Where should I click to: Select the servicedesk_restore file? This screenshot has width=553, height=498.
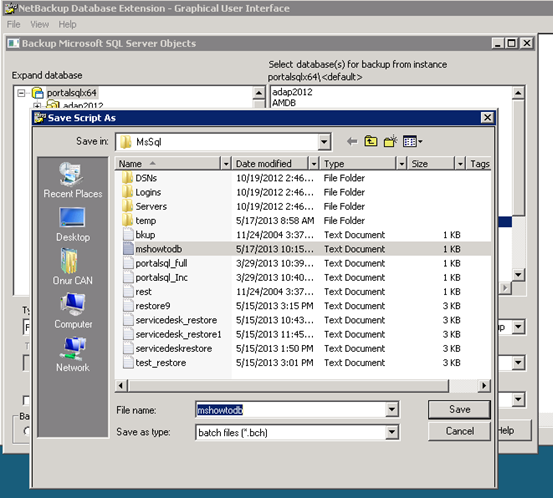176,320
